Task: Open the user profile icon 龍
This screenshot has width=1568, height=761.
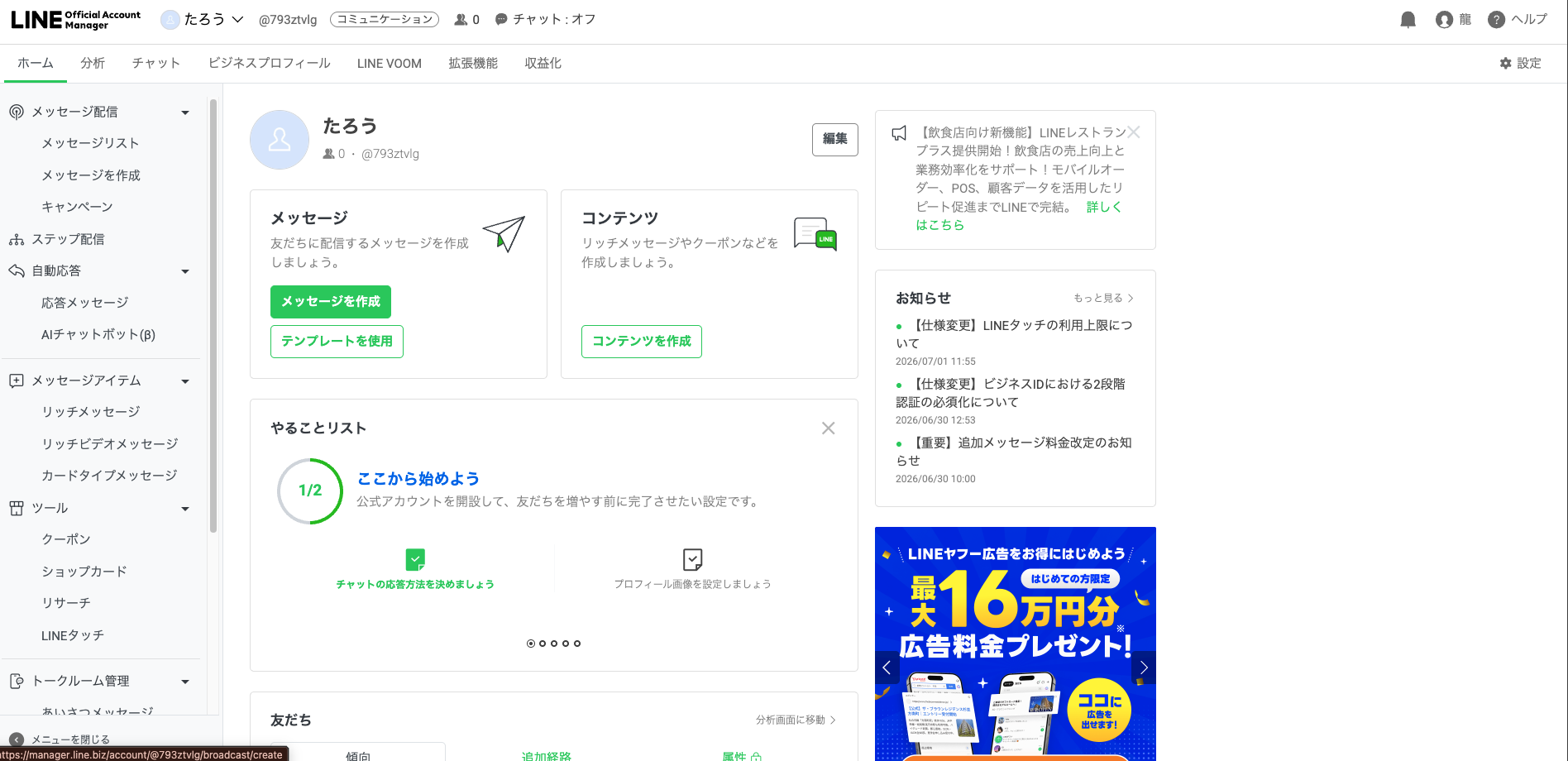Action: pos(1453,20)
